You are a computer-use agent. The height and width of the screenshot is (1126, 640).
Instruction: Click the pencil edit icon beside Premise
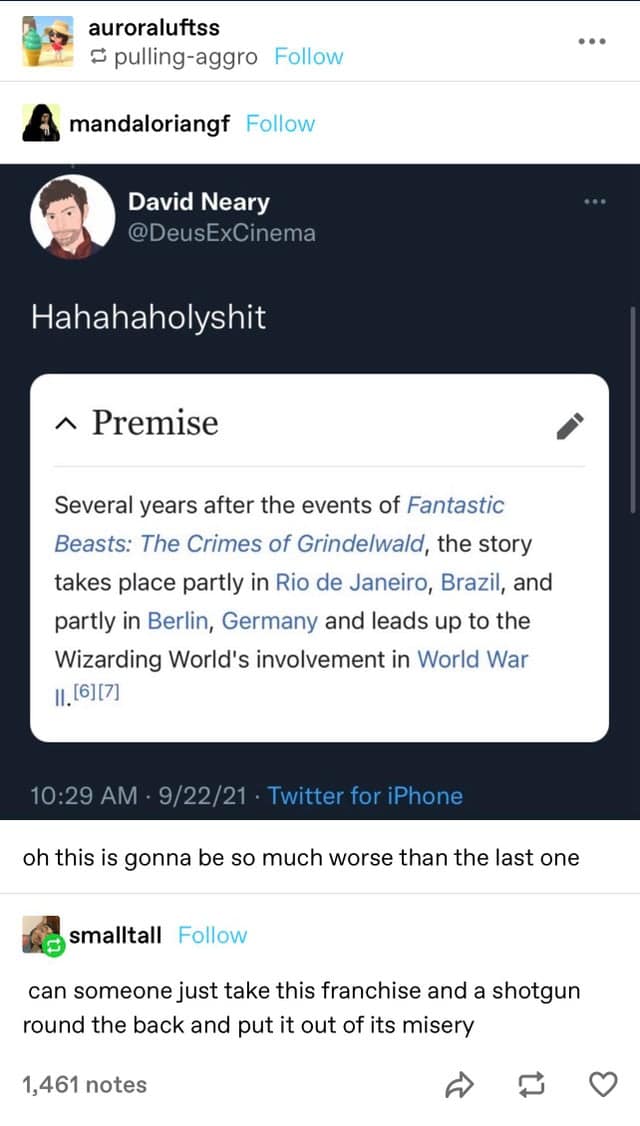point(570,425)
